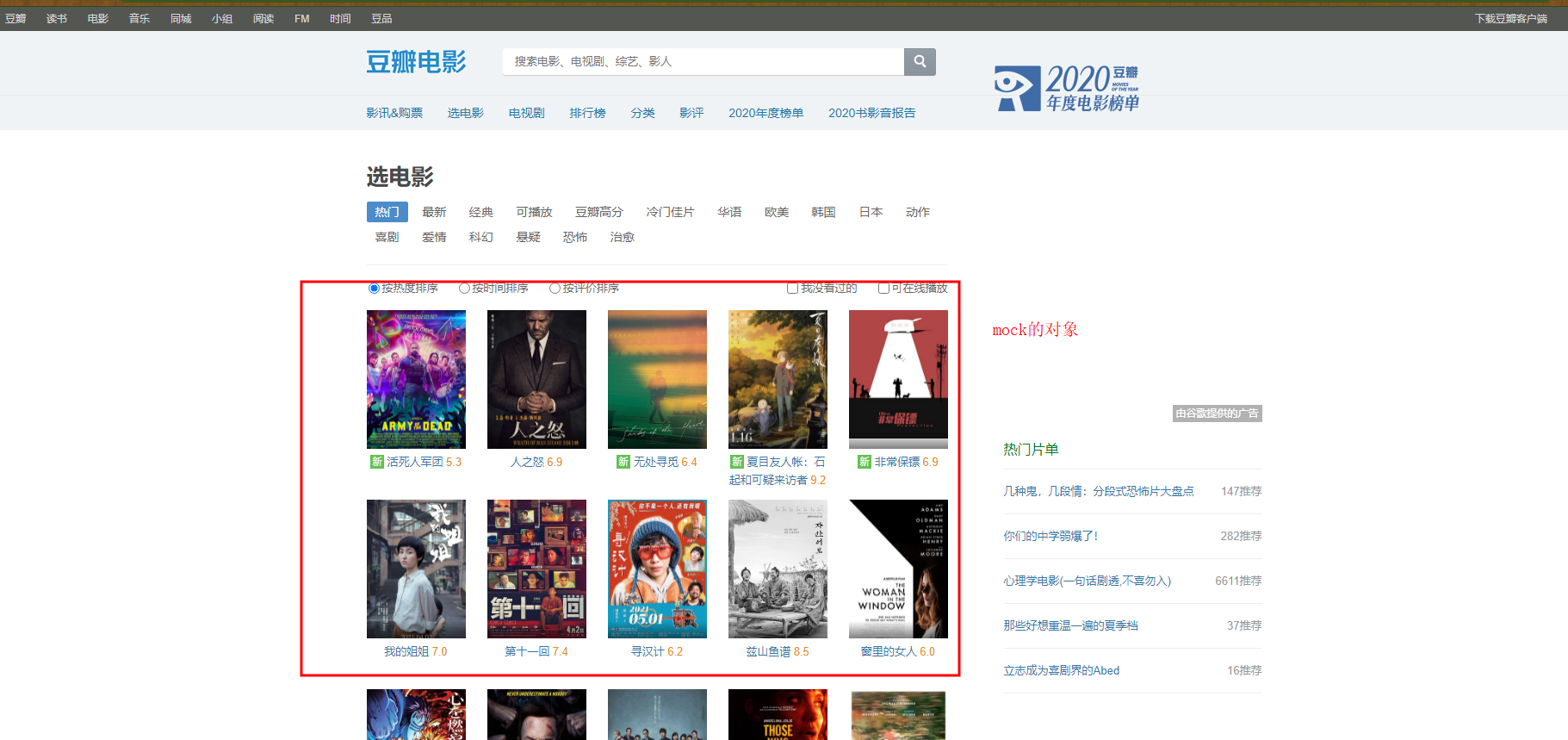This screenshot has width=1568, height=740.
Task: Select the 最新 tag
Action: pyautogui.click(x=434, y=212)
